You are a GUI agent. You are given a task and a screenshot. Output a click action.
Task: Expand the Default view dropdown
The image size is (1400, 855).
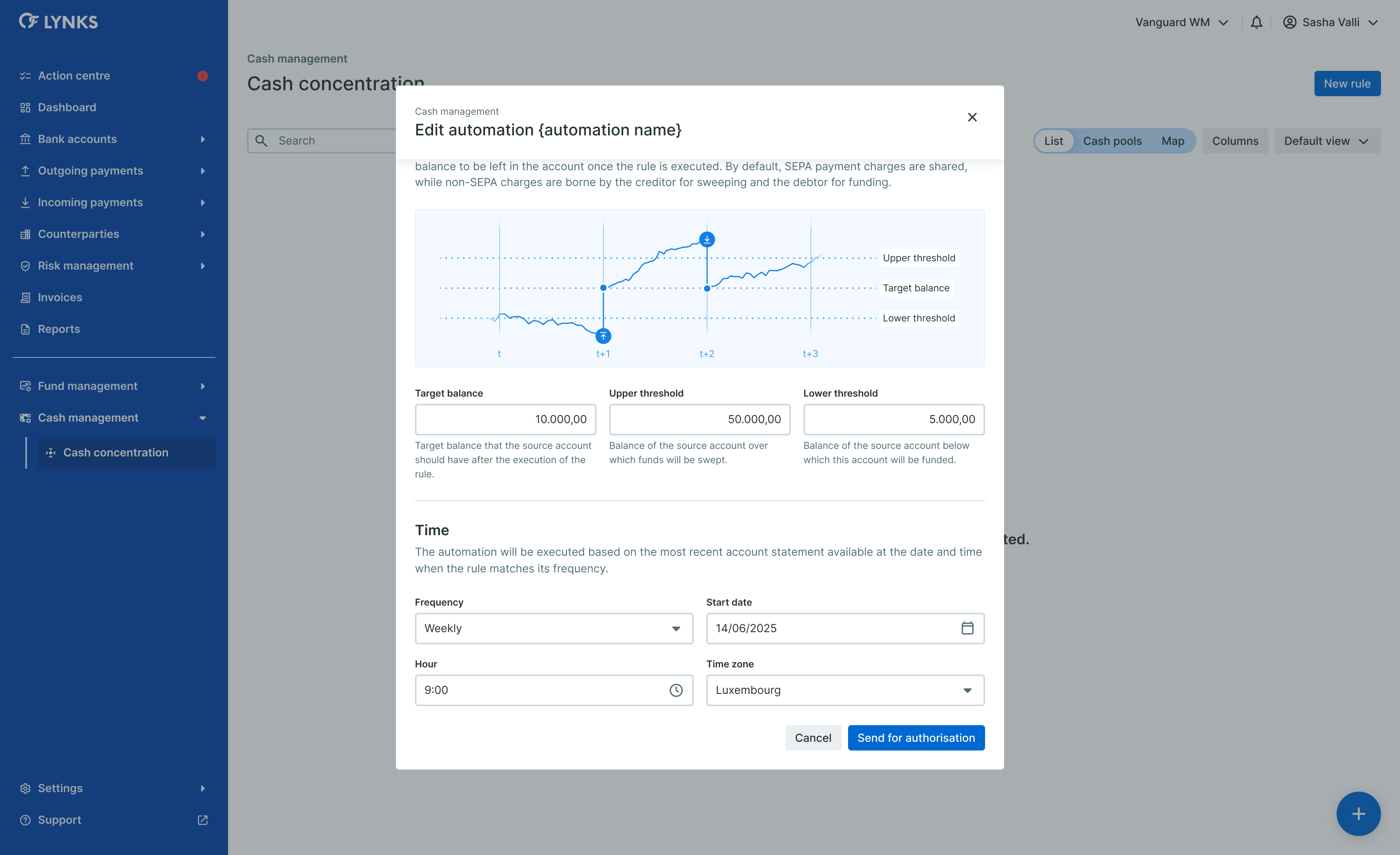(1327, 141)
